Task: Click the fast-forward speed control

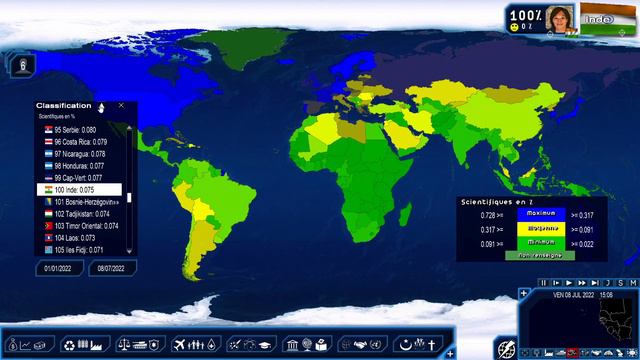Action: [582, 283]
